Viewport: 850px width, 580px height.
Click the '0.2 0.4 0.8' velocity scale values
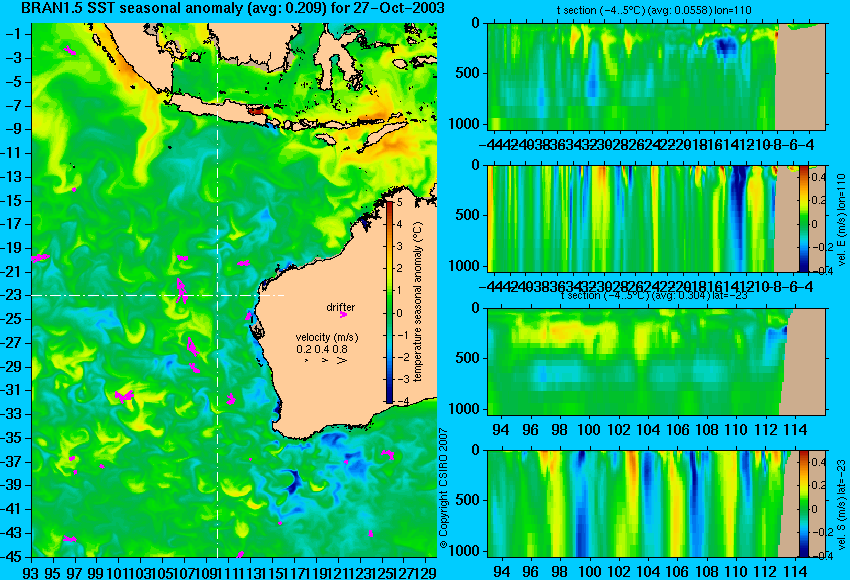[322, 349]
